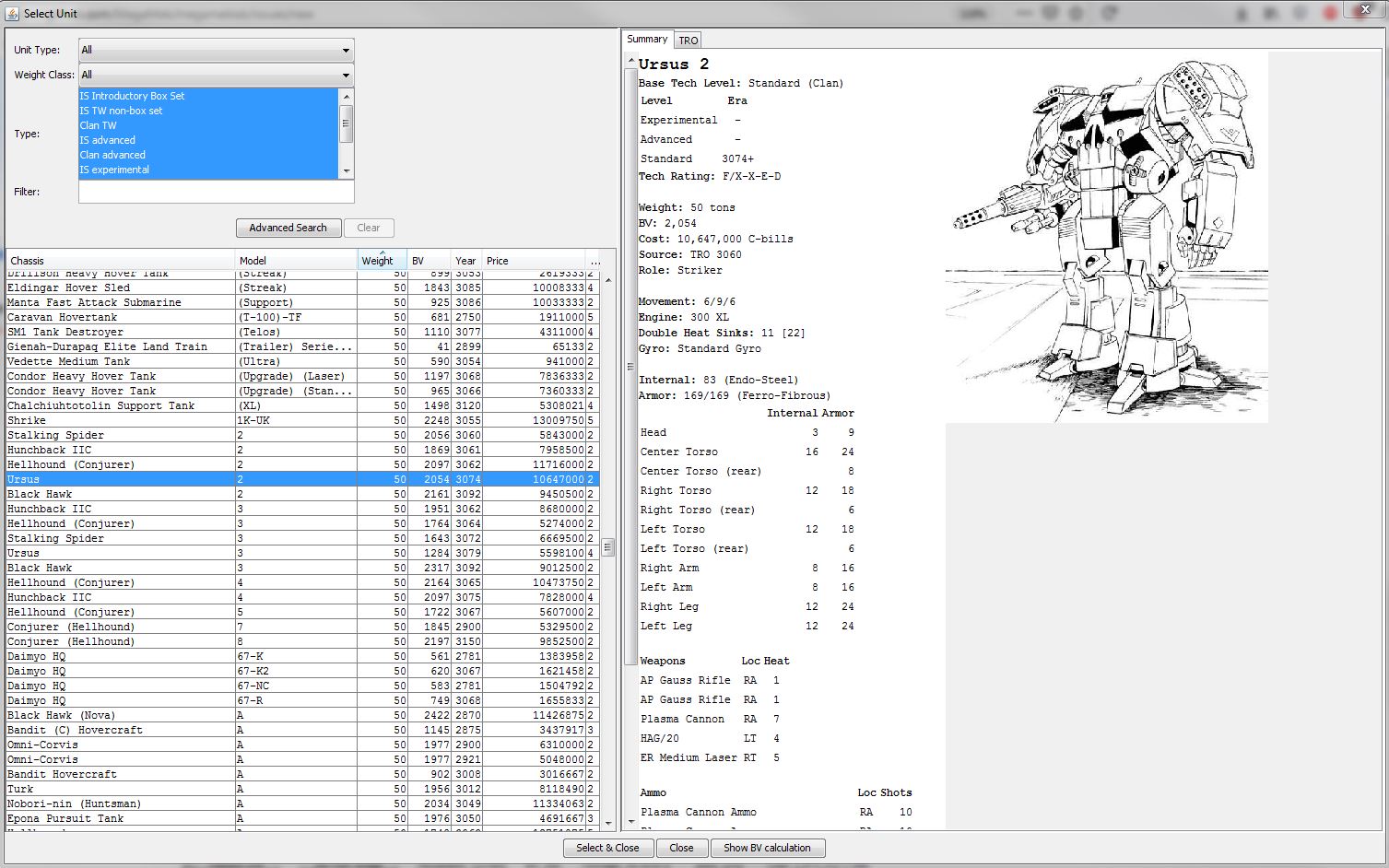Select the Turk A row
Screen dimensions: 1389x868
tap(302, 789)
